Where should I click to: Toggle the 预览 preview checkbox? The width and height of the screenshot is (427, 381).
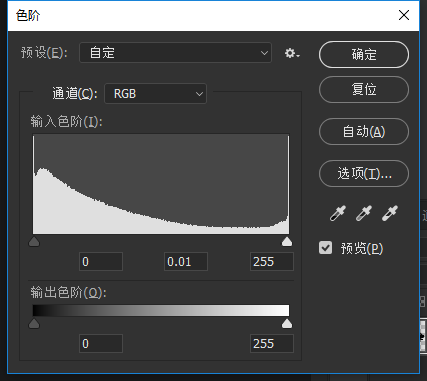(325, 248)
